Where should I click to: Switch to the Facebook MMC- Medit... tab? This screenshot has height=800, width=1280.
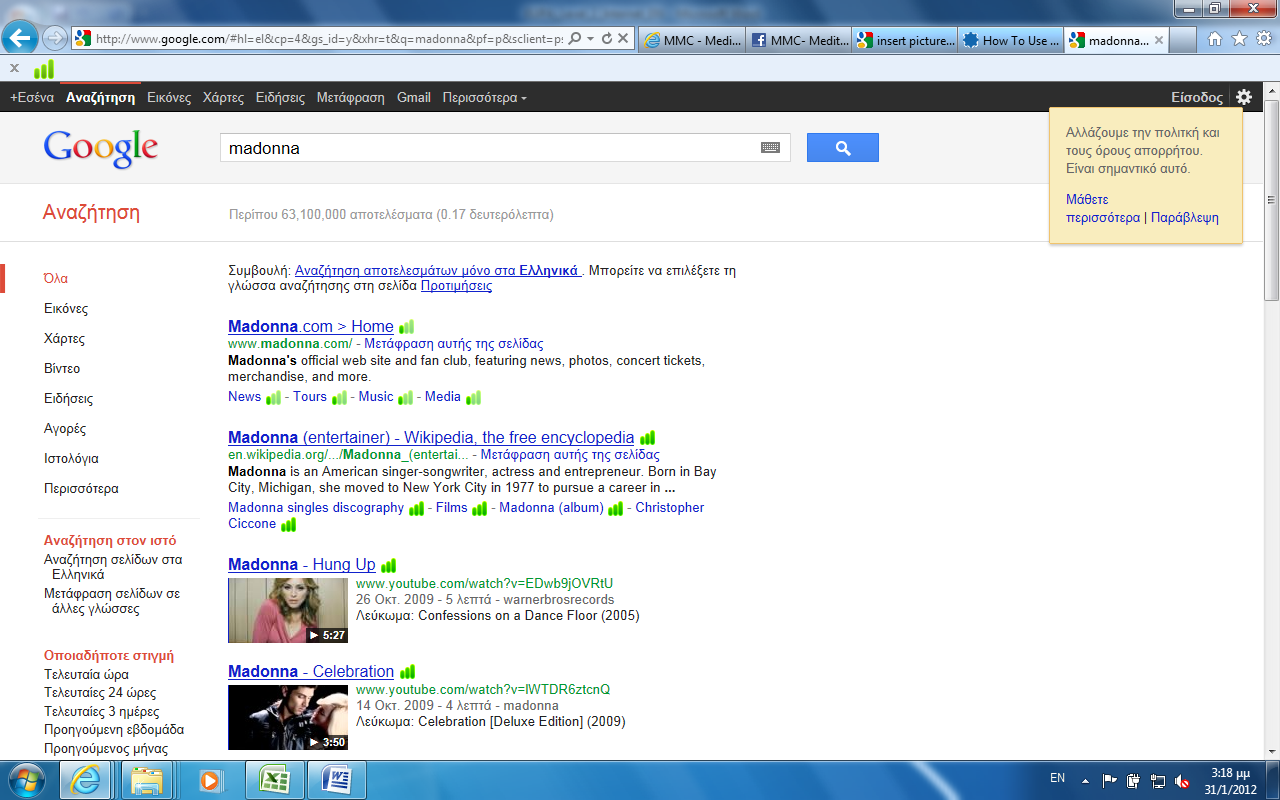798,41
